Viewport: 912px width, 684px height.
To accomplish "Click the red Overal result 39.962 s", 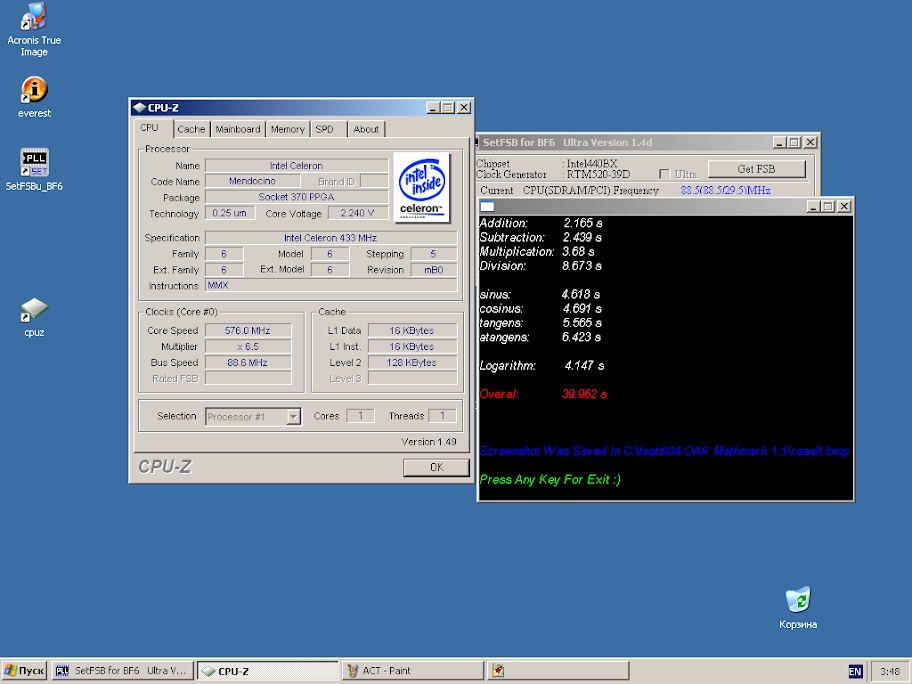I will coord(585,394).
